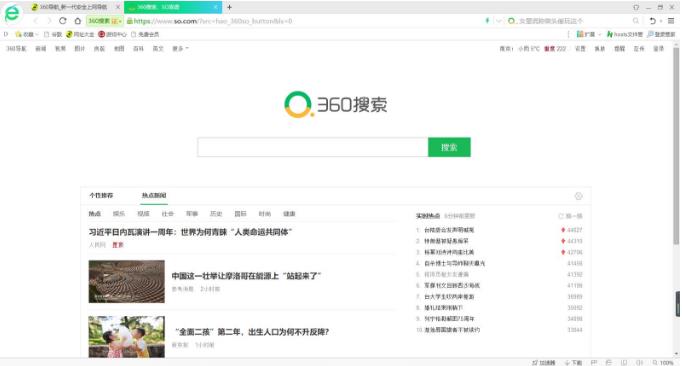Open hot search item ranked 10
The width and height of the screenshot is (682, 366).
(452, 330)
